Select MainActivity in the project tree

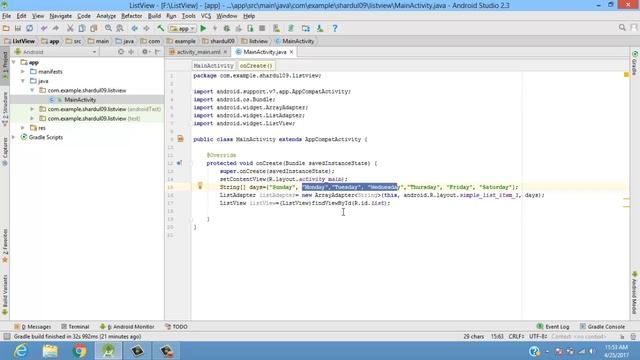(80, 100)
